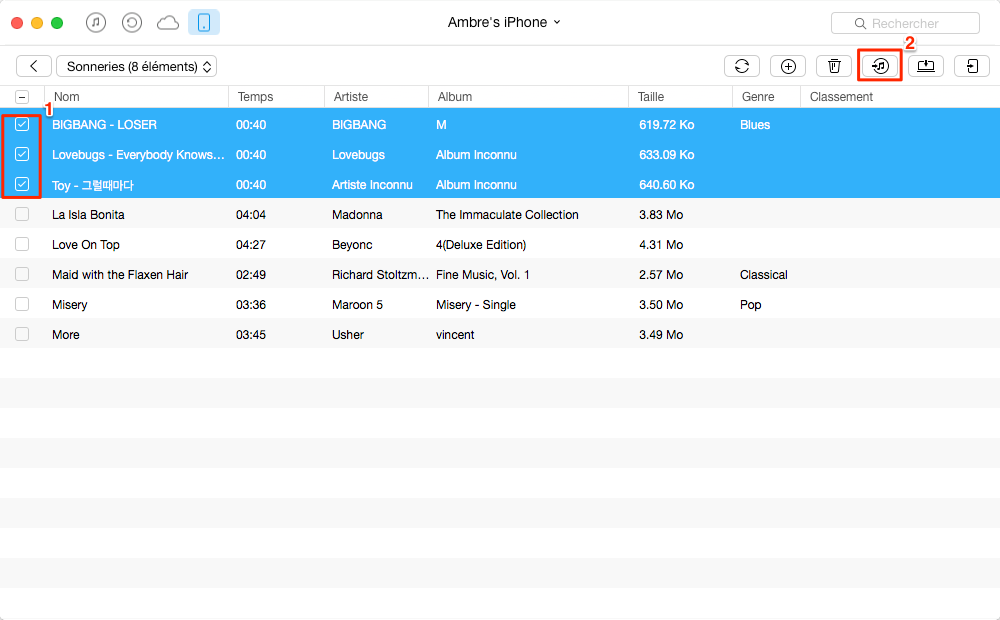1000x620 pixels.
Task: Add new ringtones with the plus icon
Action: click(x=788, y=66)
